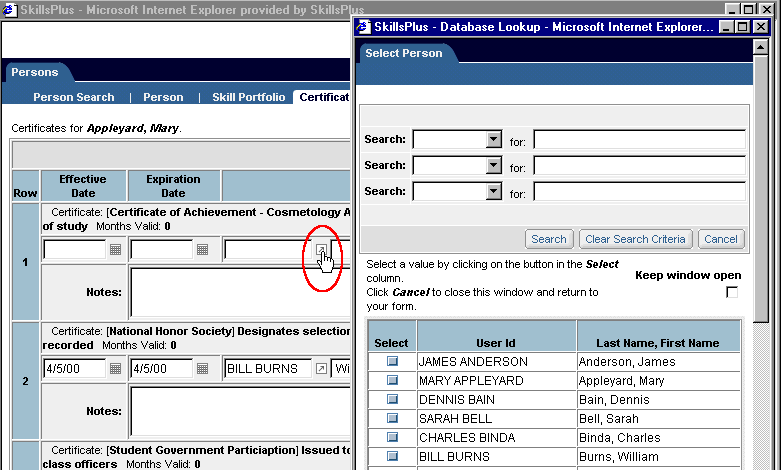Click Internet Explorer icon in Database Lookup title bar

pos(364,27)
